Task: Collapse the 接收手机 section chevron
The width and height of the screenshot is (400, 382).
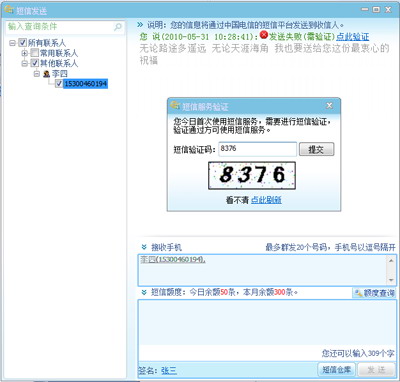Action: [x=144, y=247]
